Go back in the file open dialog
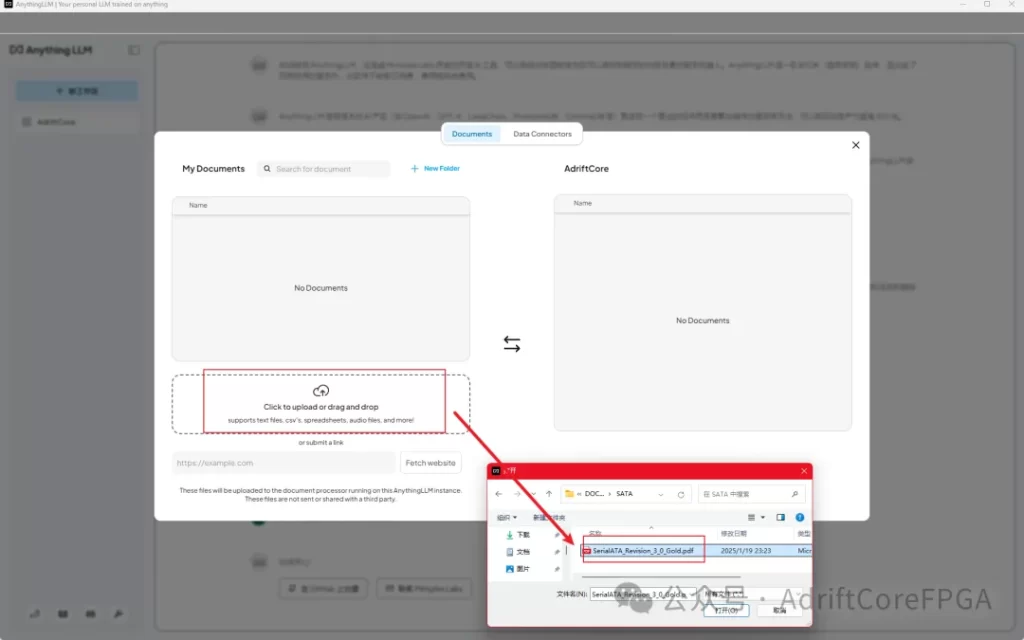1024x640 pixels. (499, 494)
